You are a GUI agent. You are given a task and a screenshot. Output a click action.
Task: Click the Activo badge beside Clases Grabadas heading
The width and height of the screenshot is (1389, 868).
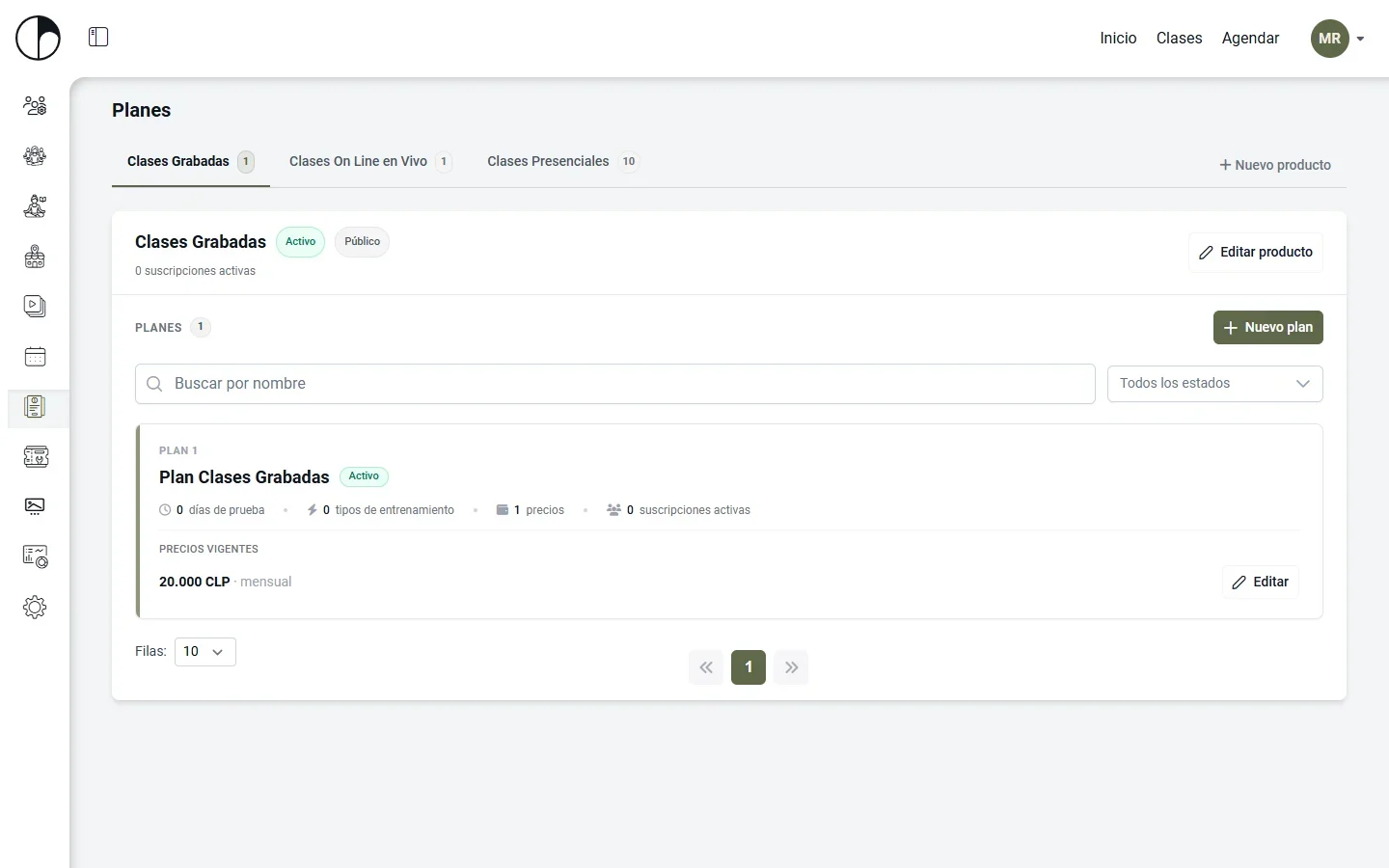301,242
